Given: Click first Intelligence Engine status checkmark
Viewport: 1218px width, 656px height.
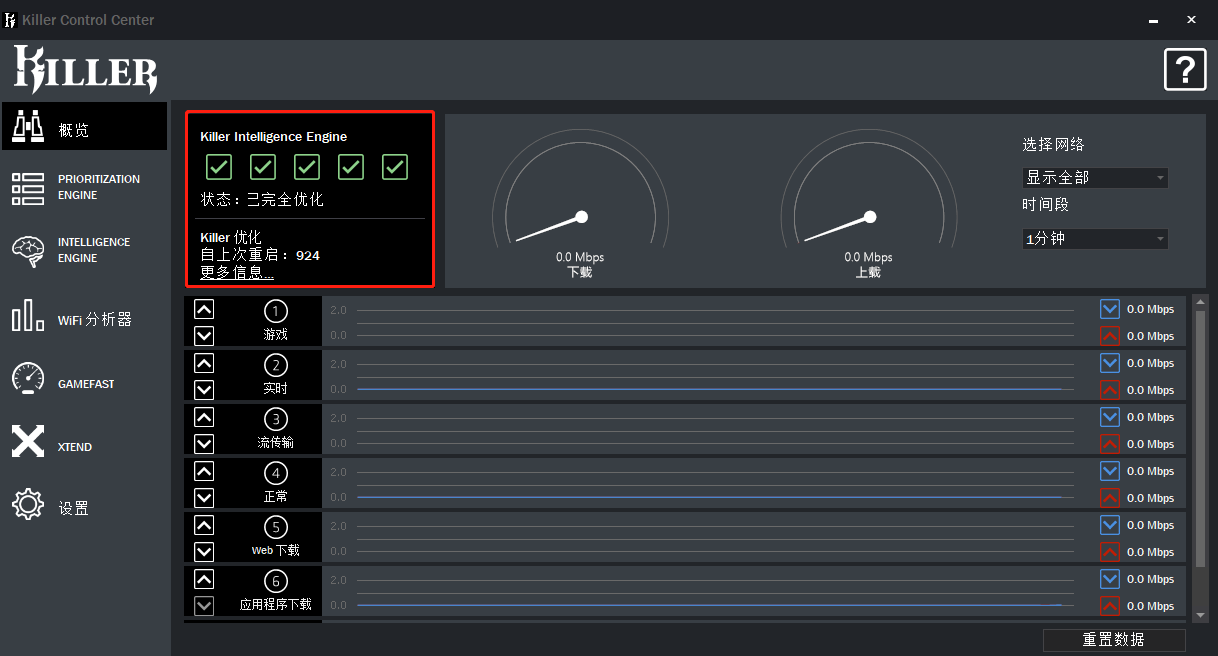Looking at the screenshot, I should coord(218,167).
